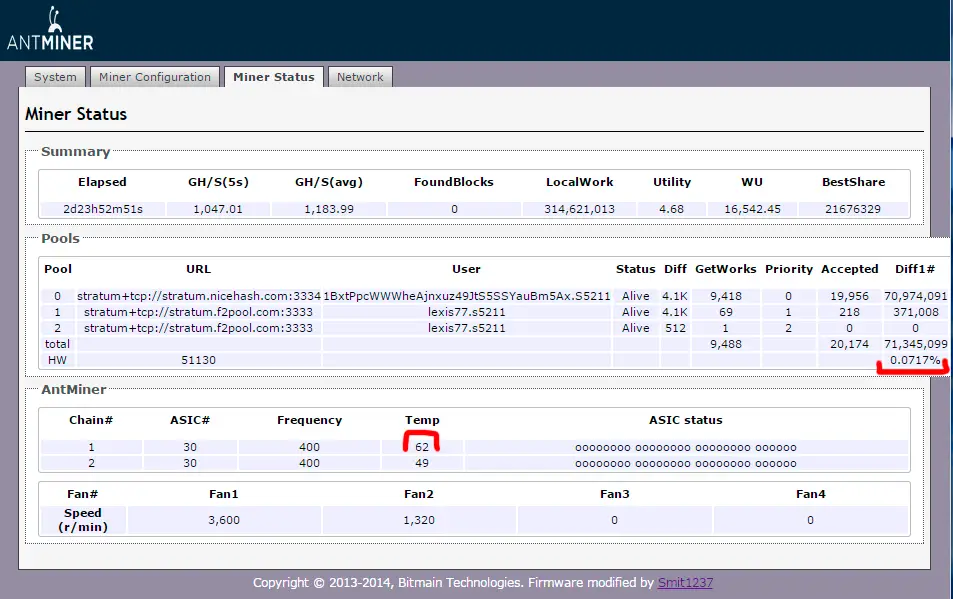Click the Temp value 62 for chain 1
The height and width of the screenshot is (599, 953).
tap(422, 447)
